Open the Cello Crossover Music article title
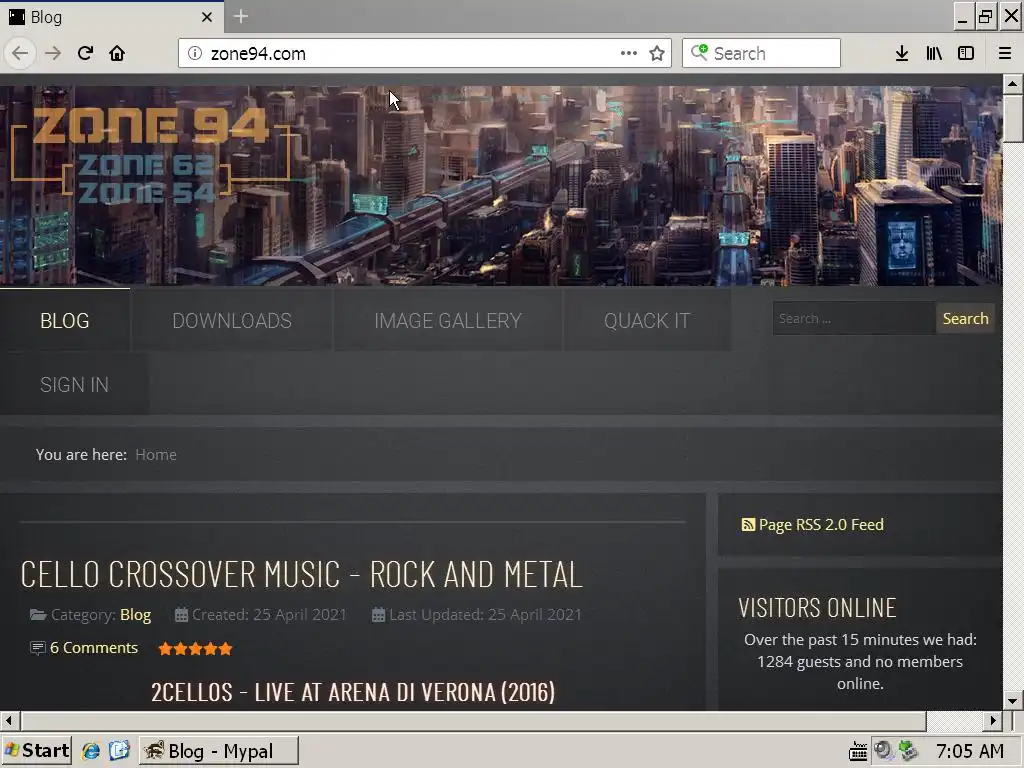The height and width of the screenshot is (768, 1024). click(301, 575)
